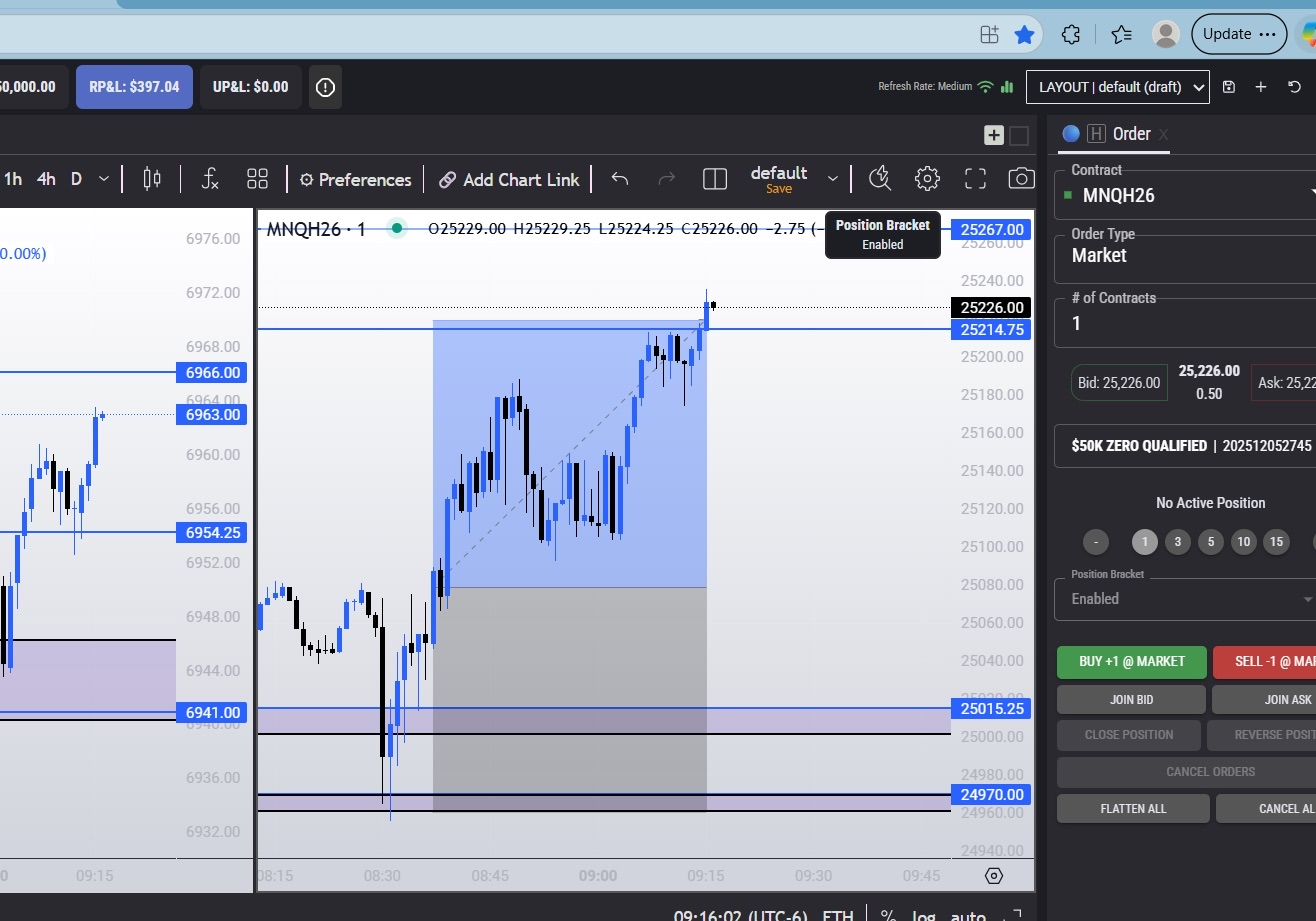Click the Bid: 25,226.00 price box
The height and width of the screenshot is (921, 1316).
(1119, 382)
